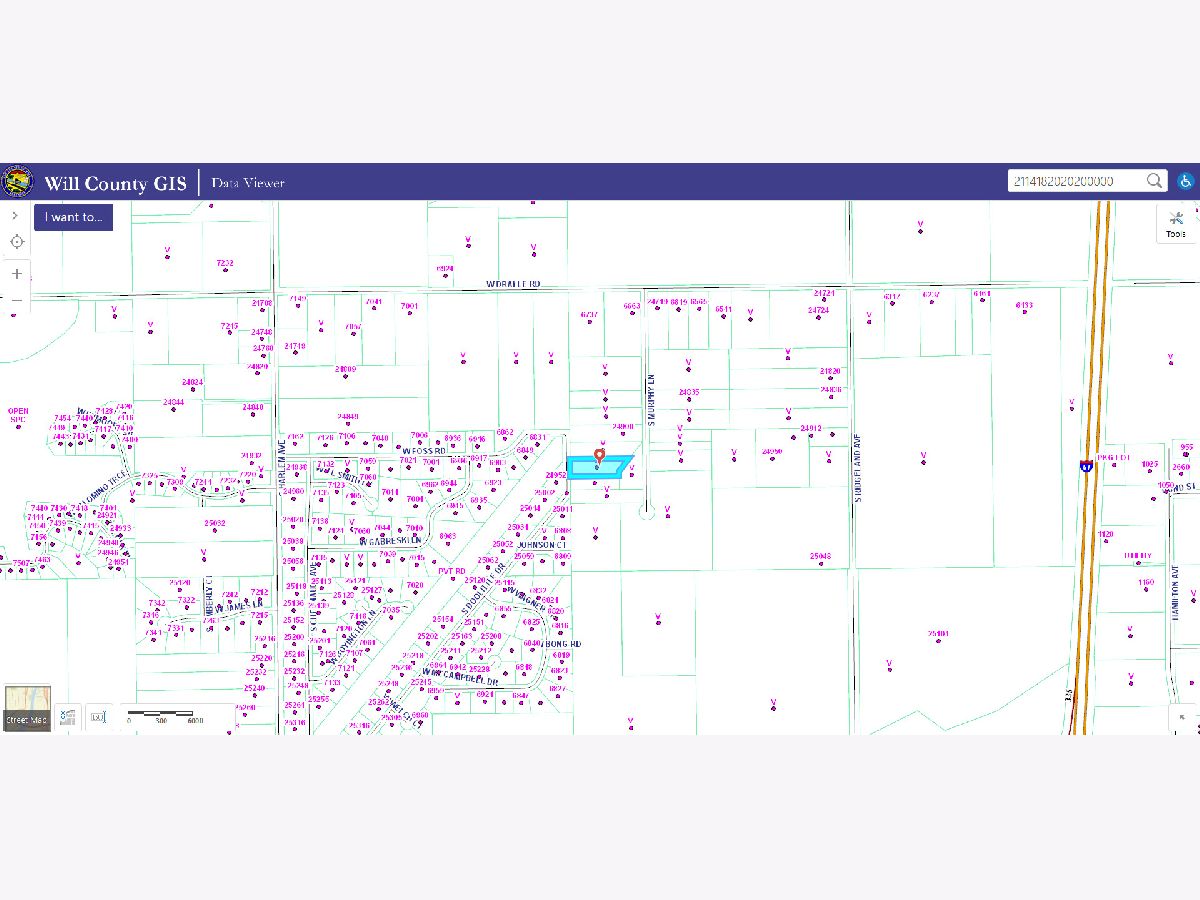Open the accessibility options icon
This screenshot has height=900, width=1200.
coord(1185,181)
